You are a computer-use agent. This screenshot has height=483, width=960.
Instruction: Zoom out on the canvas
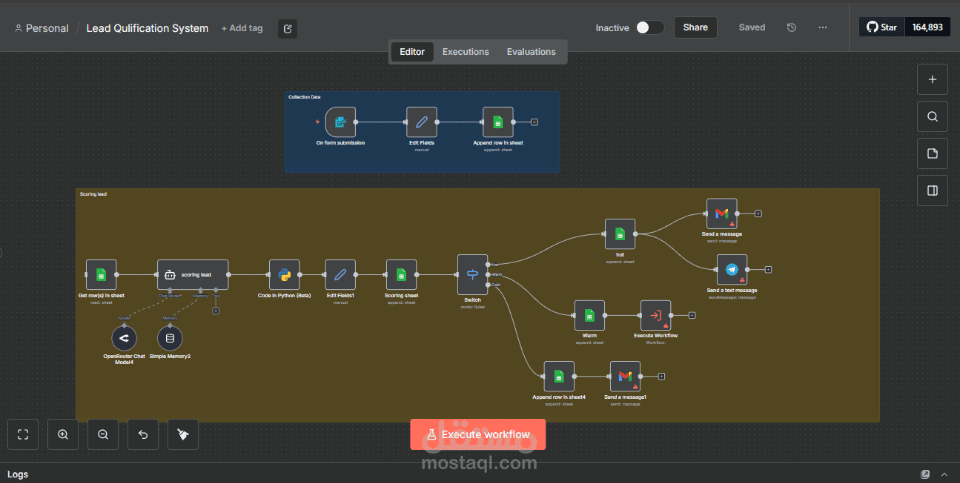[103, 435]
